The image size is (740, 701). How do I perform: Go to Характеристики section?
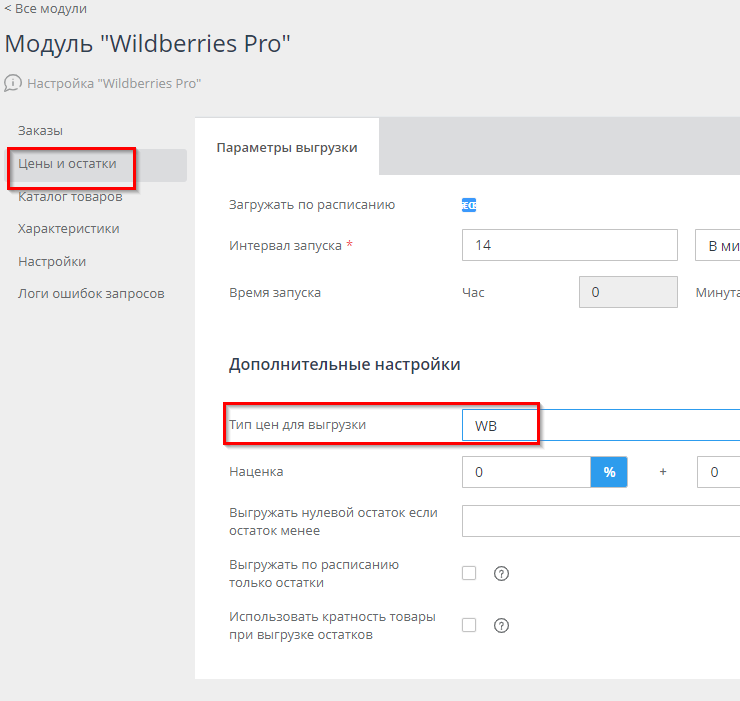click(68, 229)
